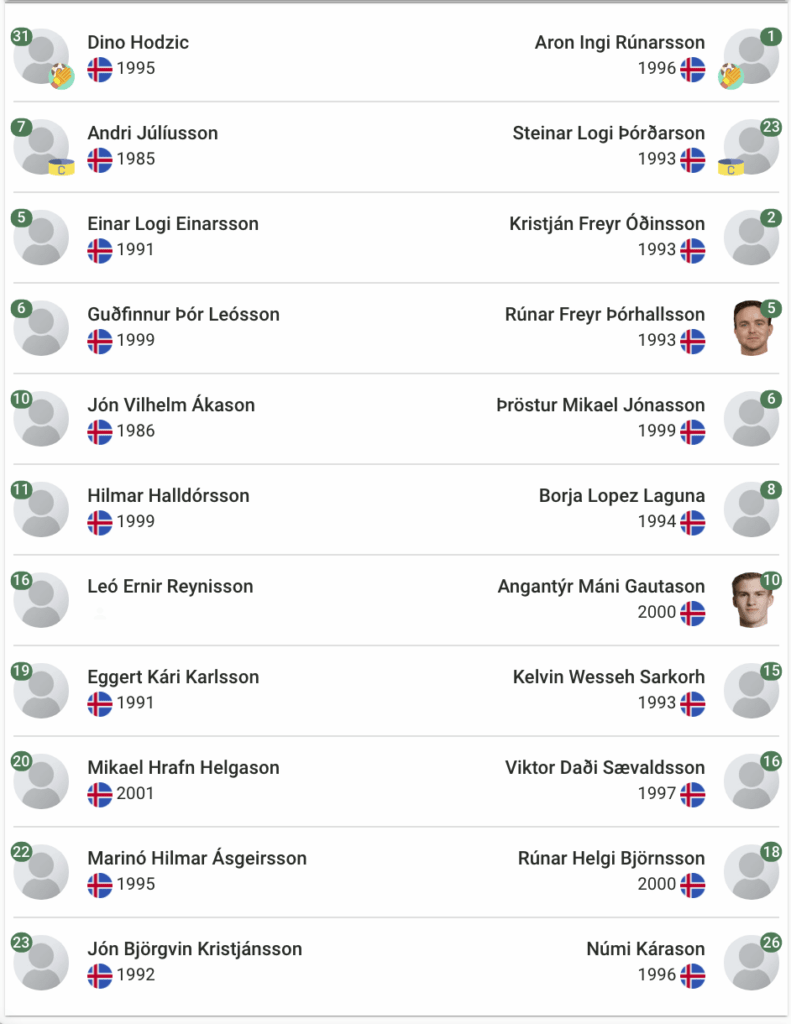Click placeholder avatar of Þröstur Mikael Jónasson

point(751,419)
